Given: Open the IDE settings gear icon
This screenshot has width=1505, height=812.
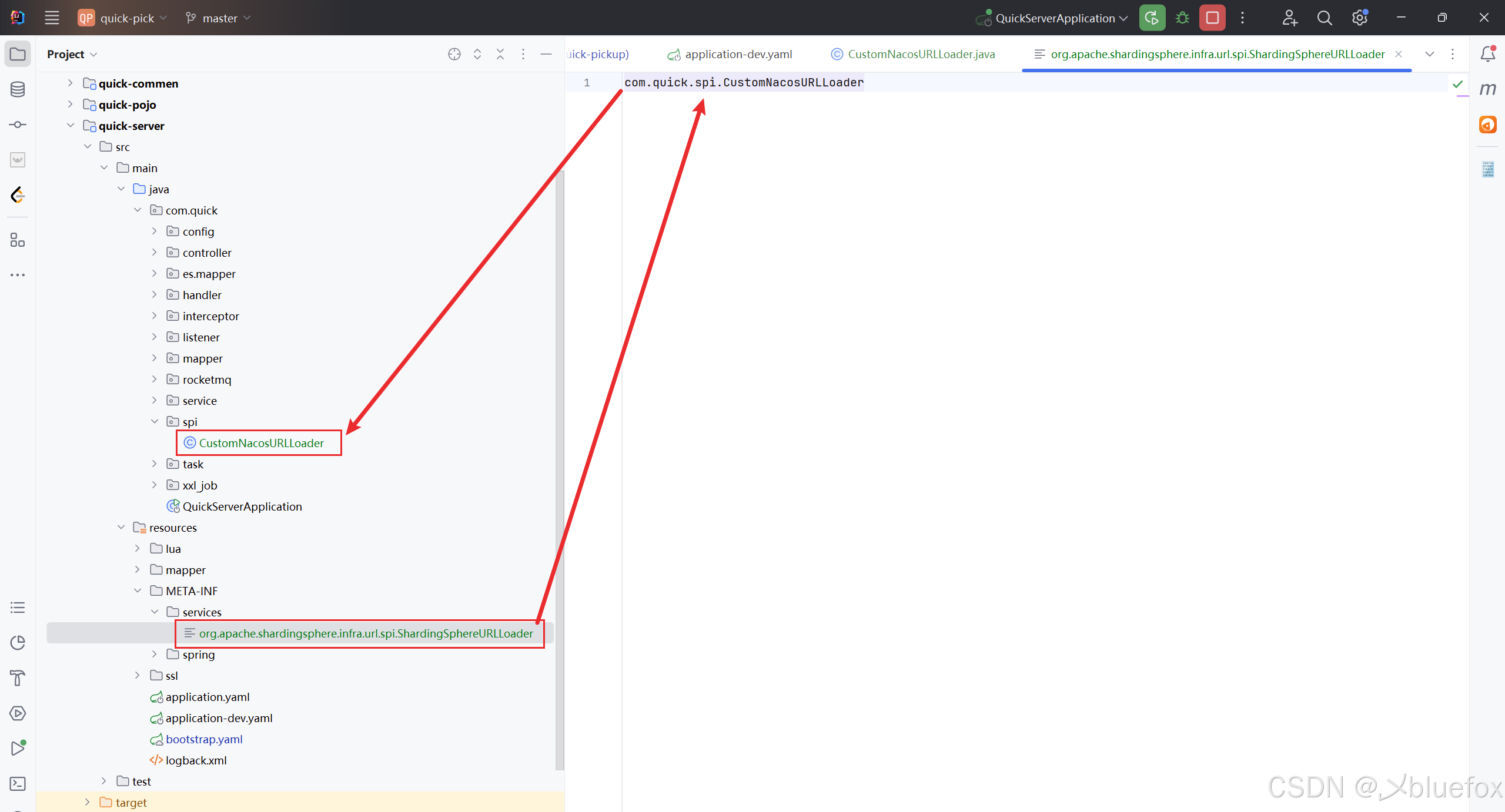Looking at the screenshot, I should pyautogui.click(x=1359, y=18).
